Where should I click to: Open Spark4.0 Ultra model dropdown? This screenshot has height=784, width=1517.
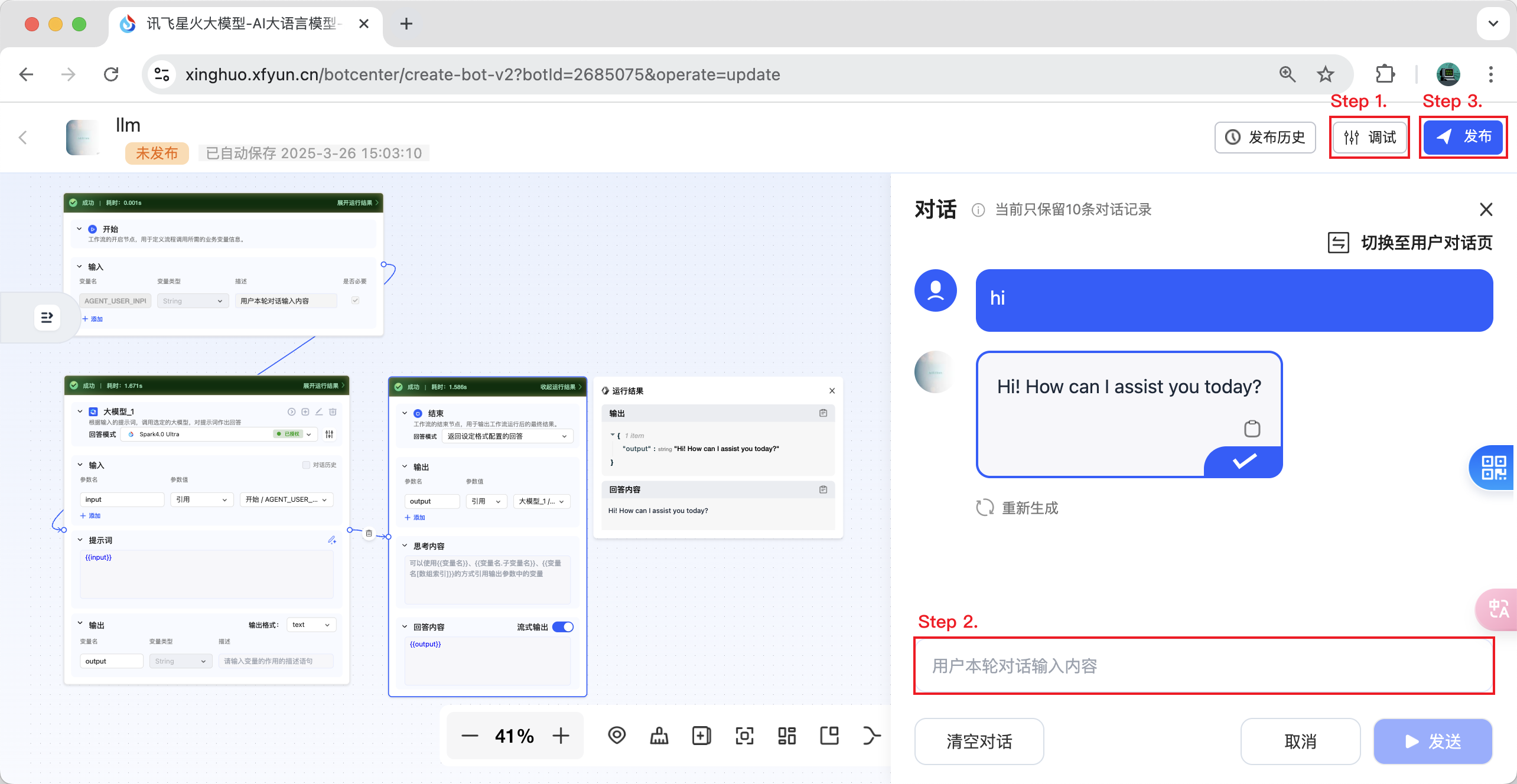(x=219, y=434)
